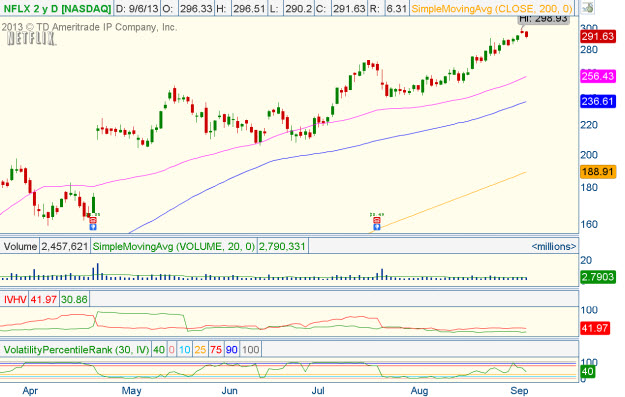Click the Apr label on time axis
Image resolution: width=625 pixels, height=397 pixels.
(30, 390)
